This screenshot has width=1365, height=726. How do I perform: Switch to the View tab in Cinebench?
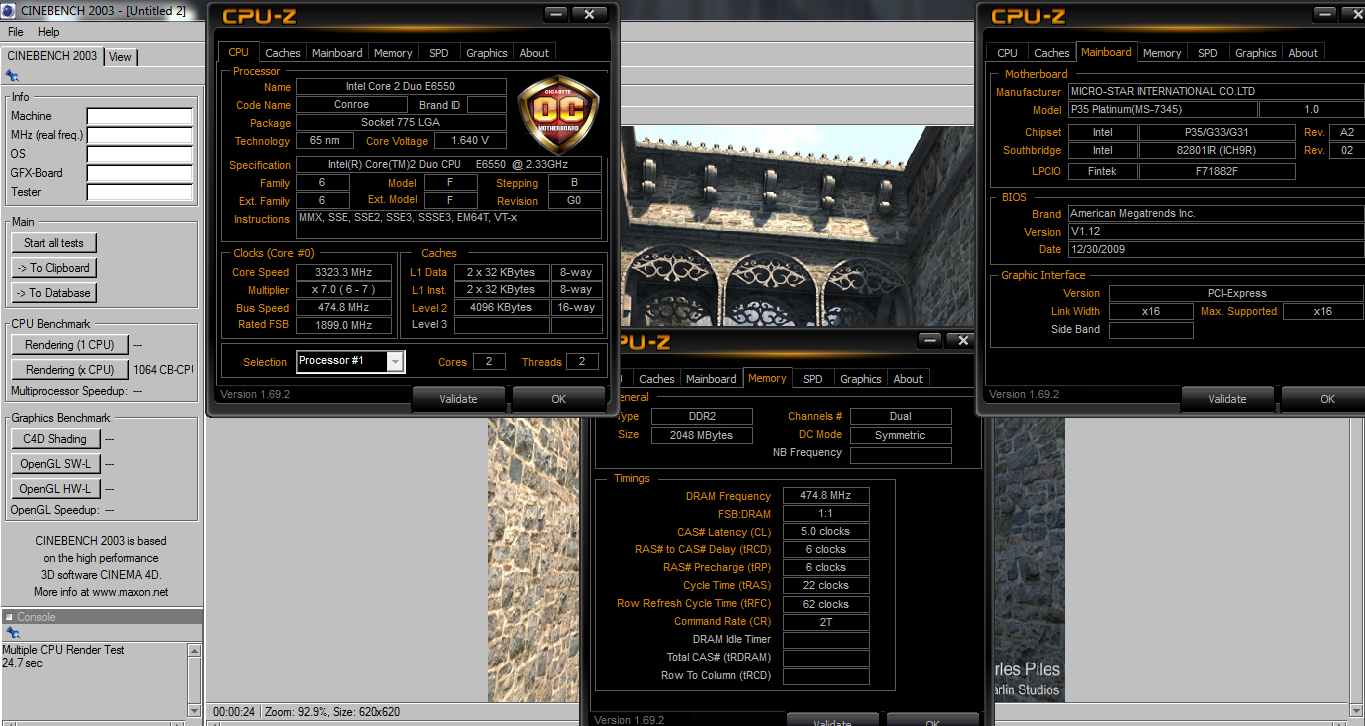pos(120,56)
